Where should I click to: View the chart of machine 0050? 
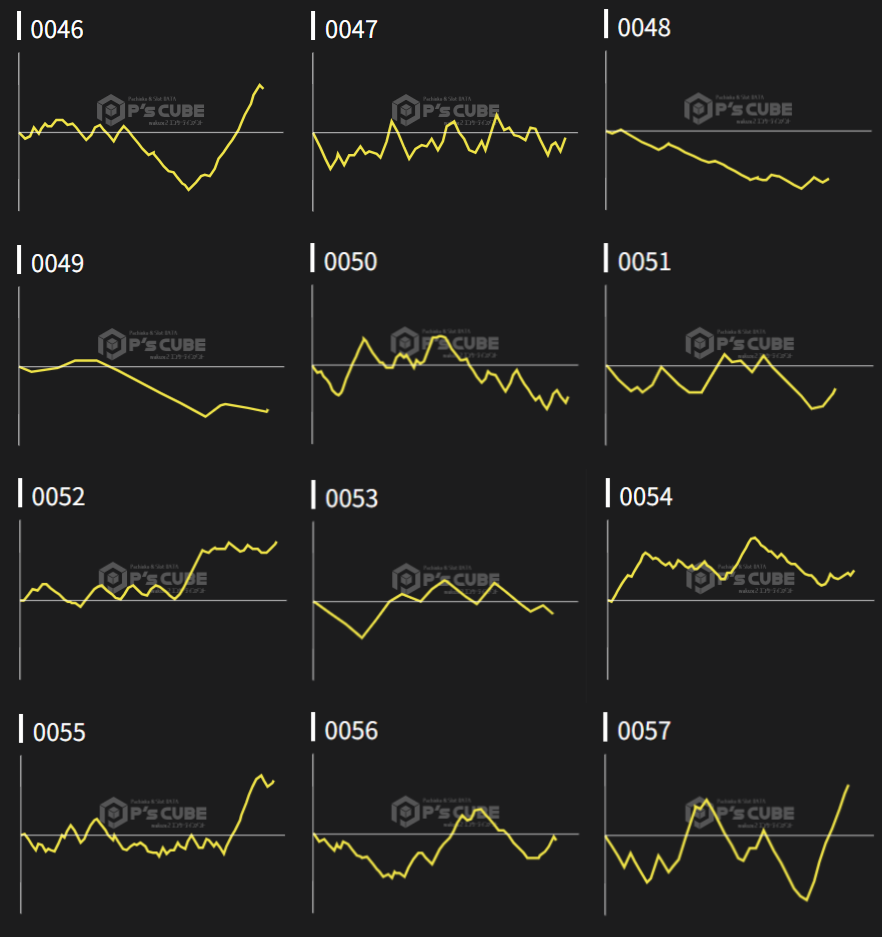445,366
